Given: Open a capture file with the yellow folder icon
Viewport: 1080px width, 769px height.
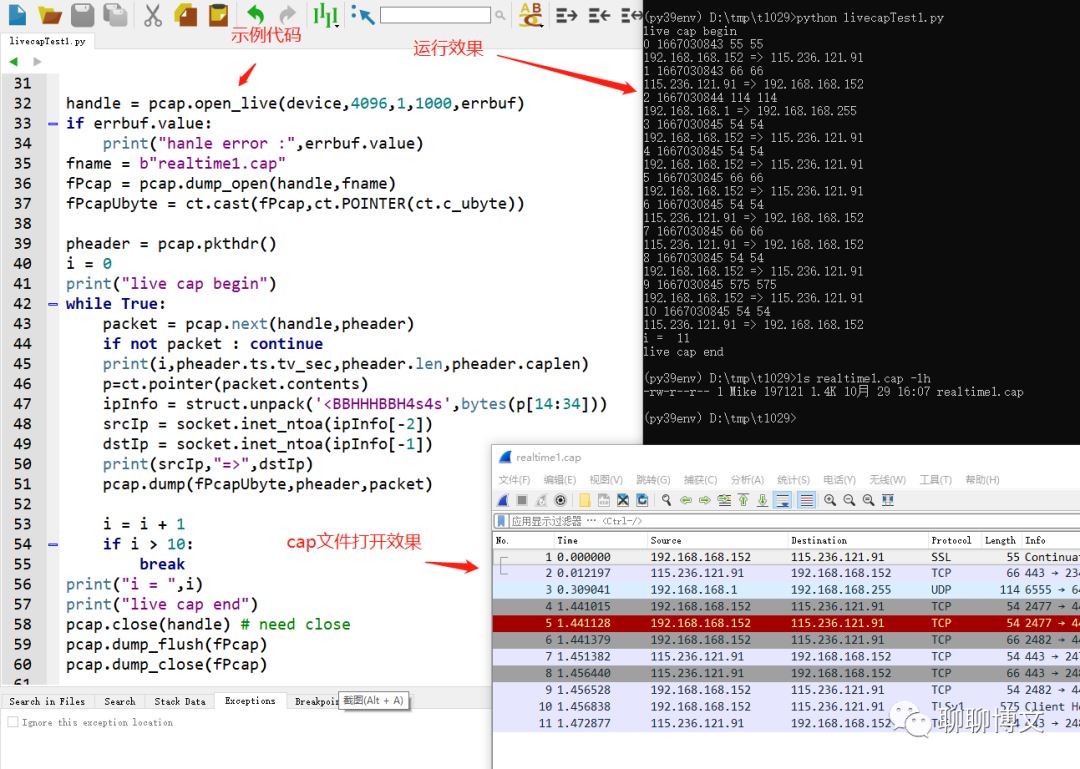Looking at the screenshot, I should (x=585, y=500).
